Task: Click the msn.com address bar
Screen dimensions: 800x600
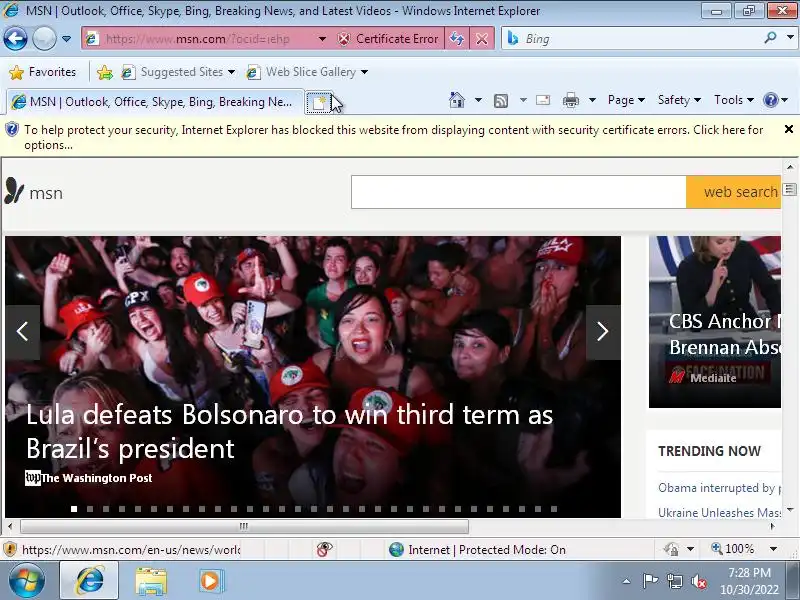Action: (x=199, y=39)
